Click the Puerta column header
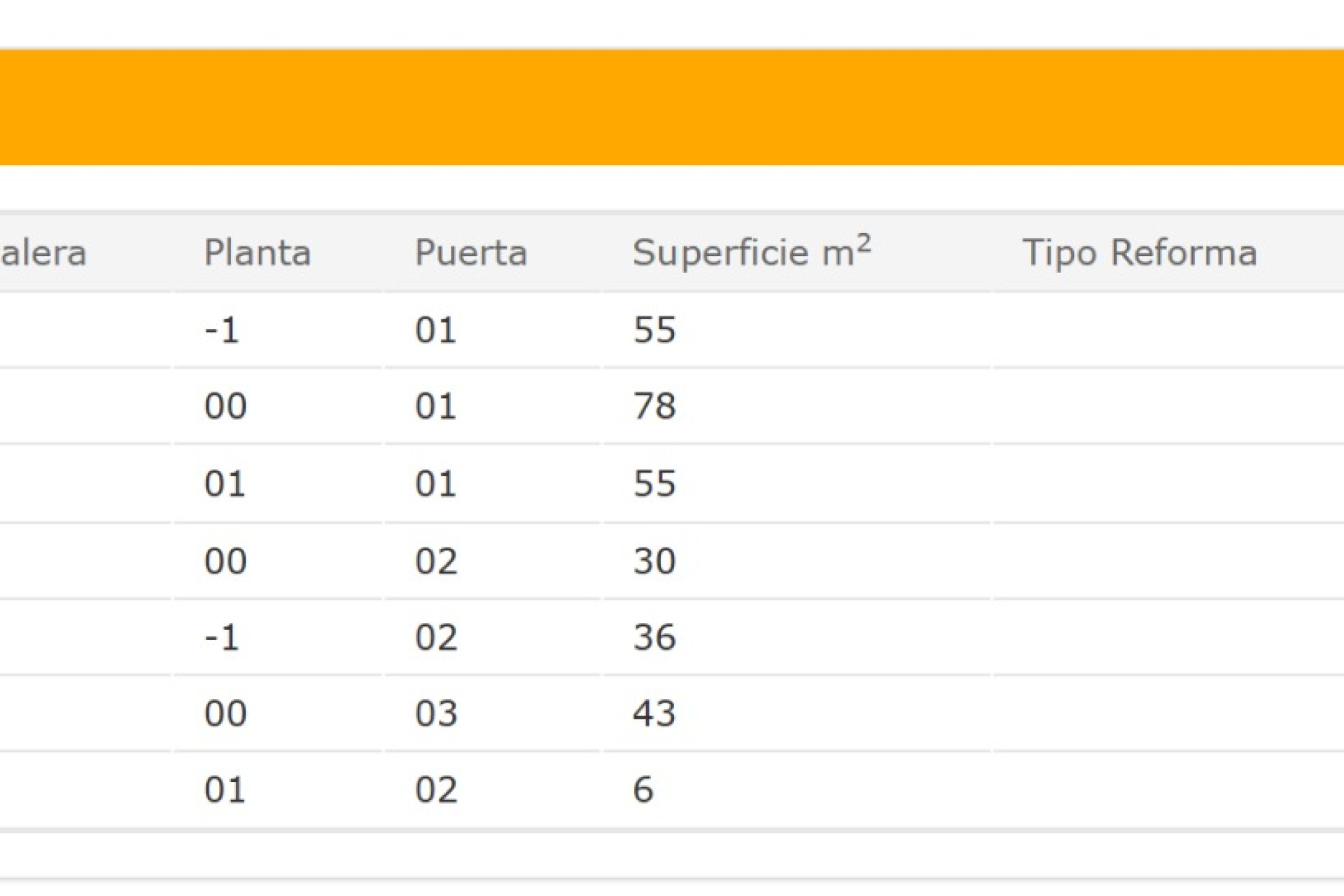The height and width of the screenshot is (896, 1344). (470, 253)
